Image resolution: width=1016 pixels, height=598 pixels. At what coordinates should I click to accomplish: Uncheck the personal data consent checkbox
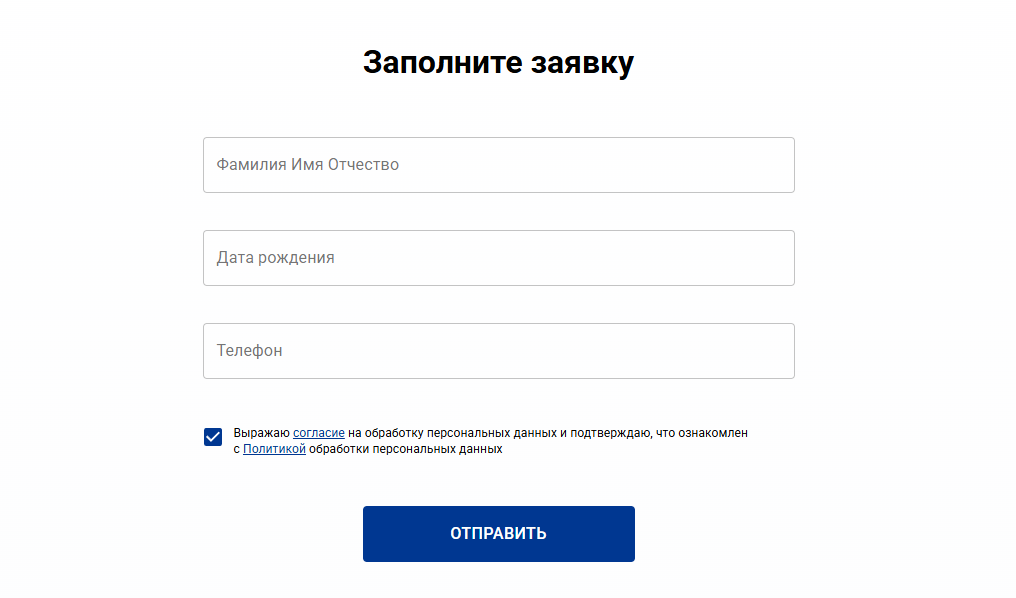[213, 437]
